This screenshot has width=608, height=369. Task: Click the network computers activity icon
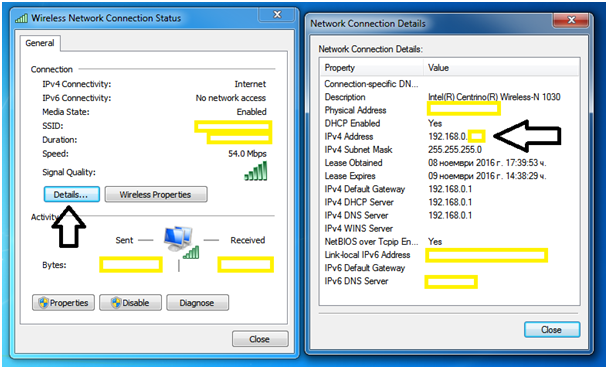[181, 243]
